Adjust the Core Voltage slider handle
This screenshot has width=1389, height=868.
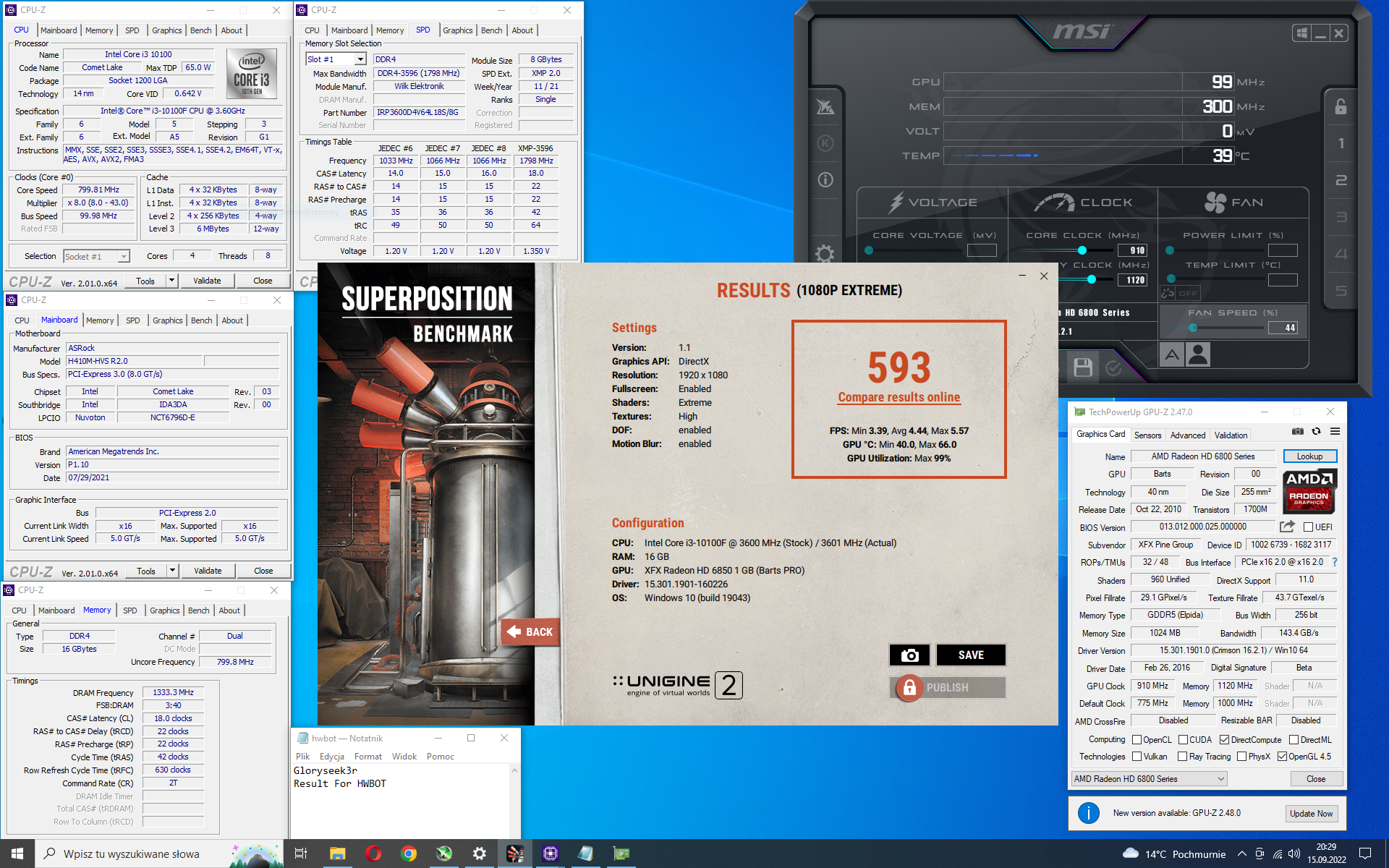pyautogui.click(x=869, y=250)
